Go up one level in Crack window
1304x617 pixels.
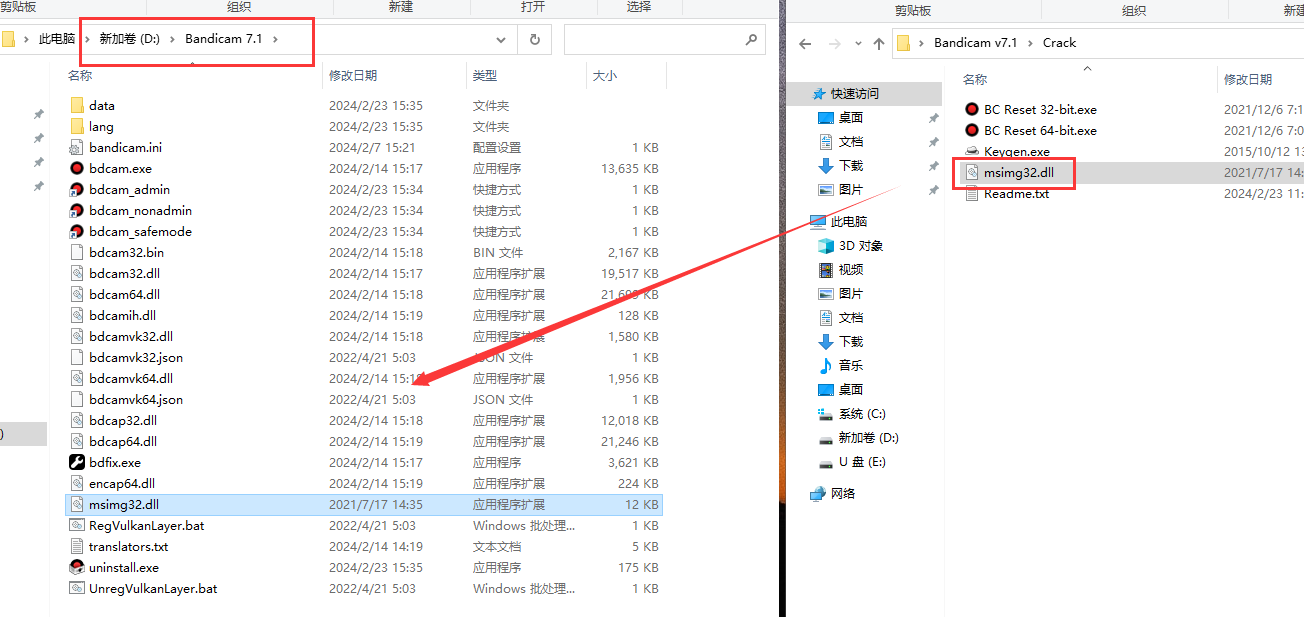[879, 43]
